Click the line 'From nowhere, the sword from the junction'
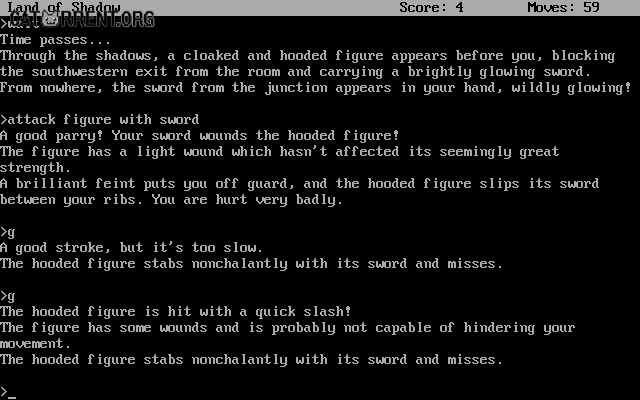 point(316,88)
